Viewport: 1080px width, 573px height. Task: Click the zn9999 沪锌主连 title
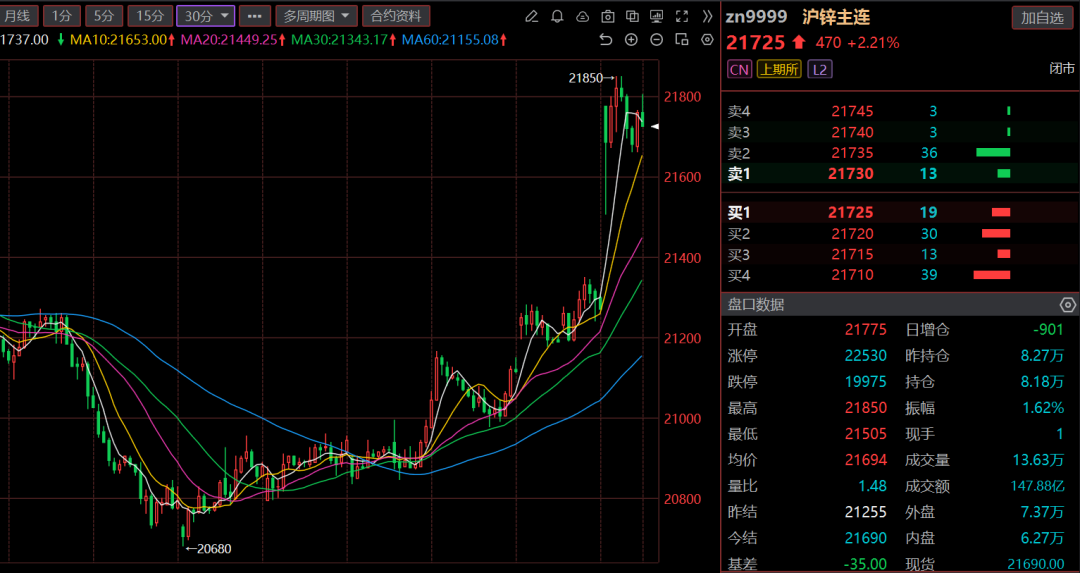(x=798, y=17)
